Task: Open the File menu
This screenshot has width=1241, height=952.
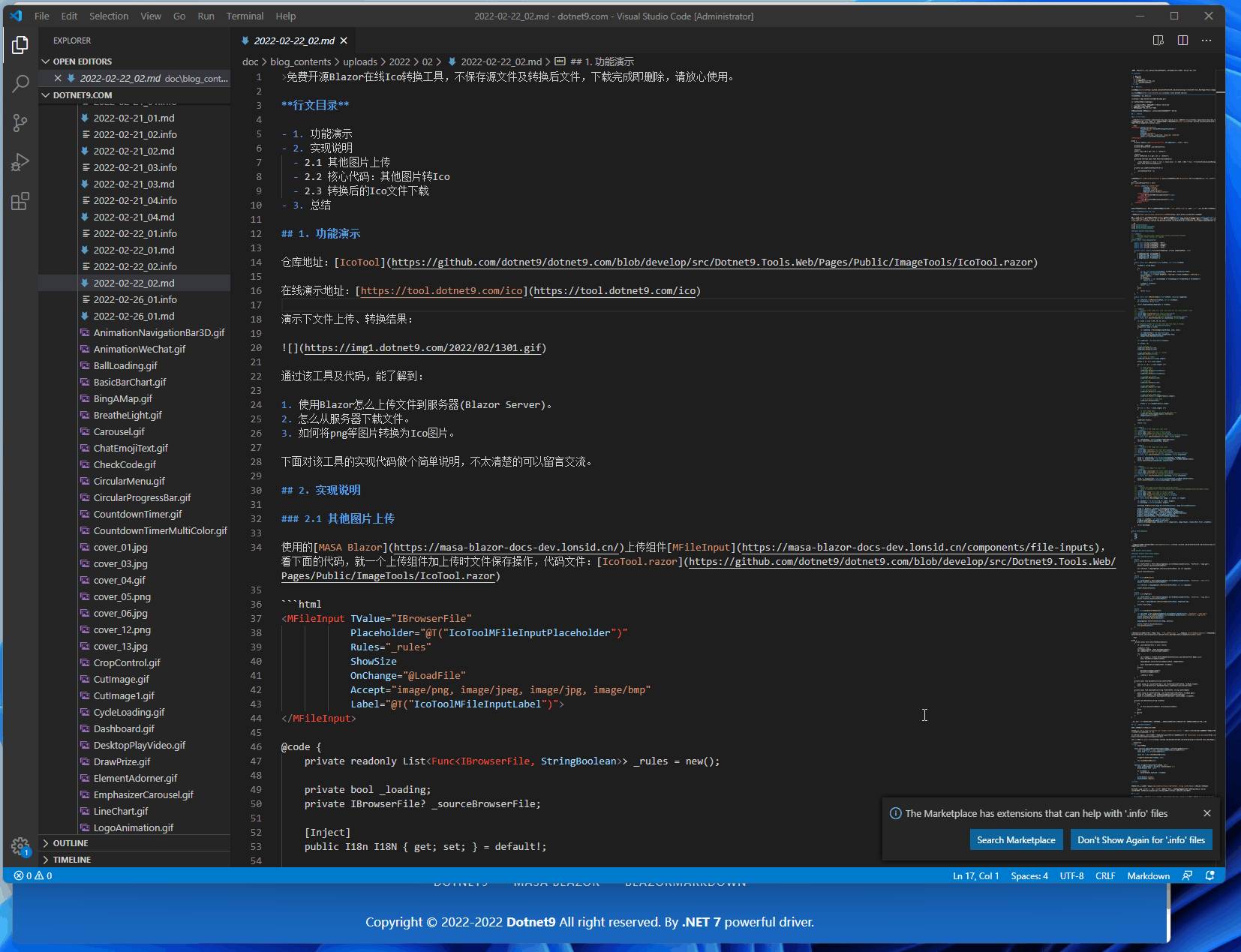Action: tap(42, 16)
